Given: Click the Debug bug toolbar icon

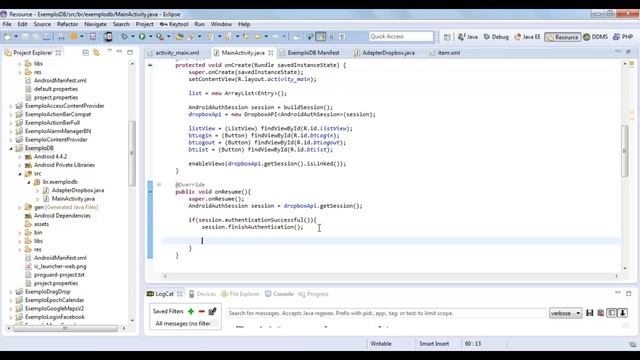Looking at the screenshot, I should (124, 37).
